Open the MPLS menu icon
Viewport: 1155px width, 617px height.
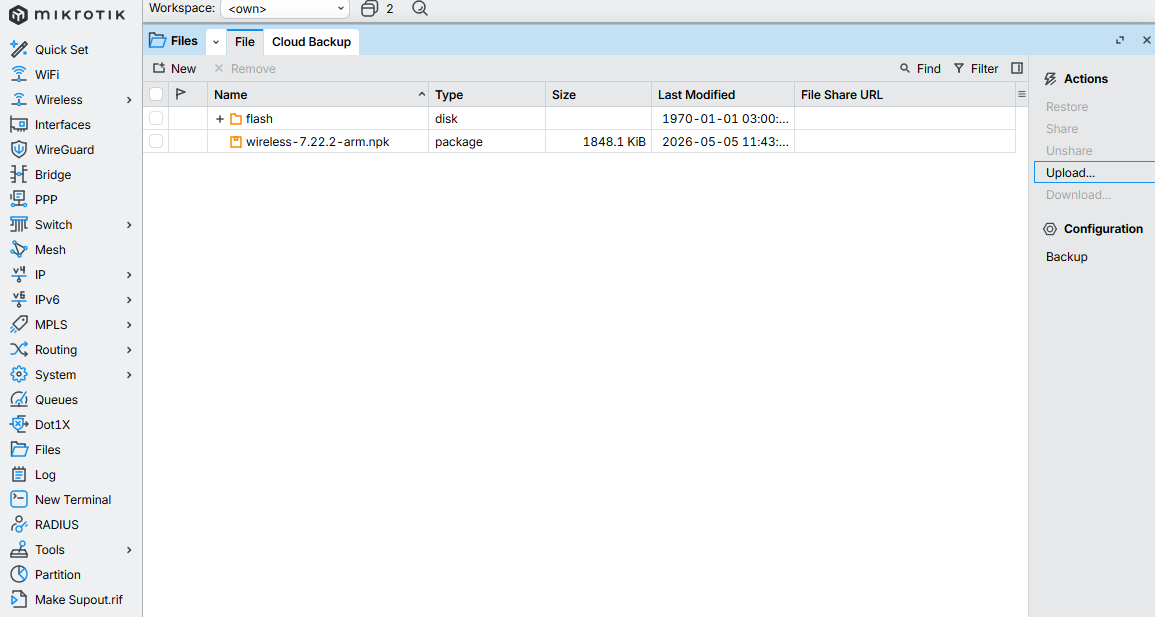[x=18, y=325]
